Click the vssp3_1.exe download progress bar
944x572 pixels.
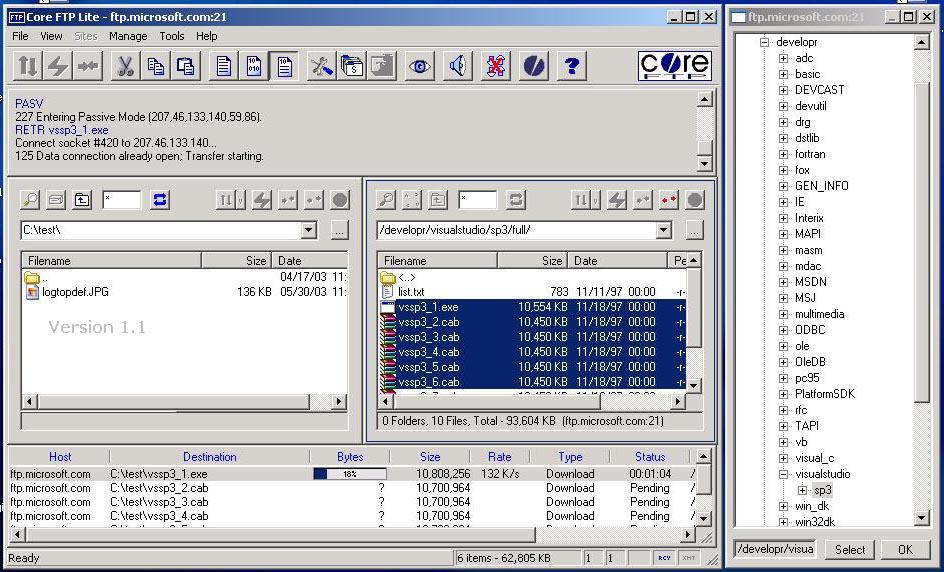(350, 474)
